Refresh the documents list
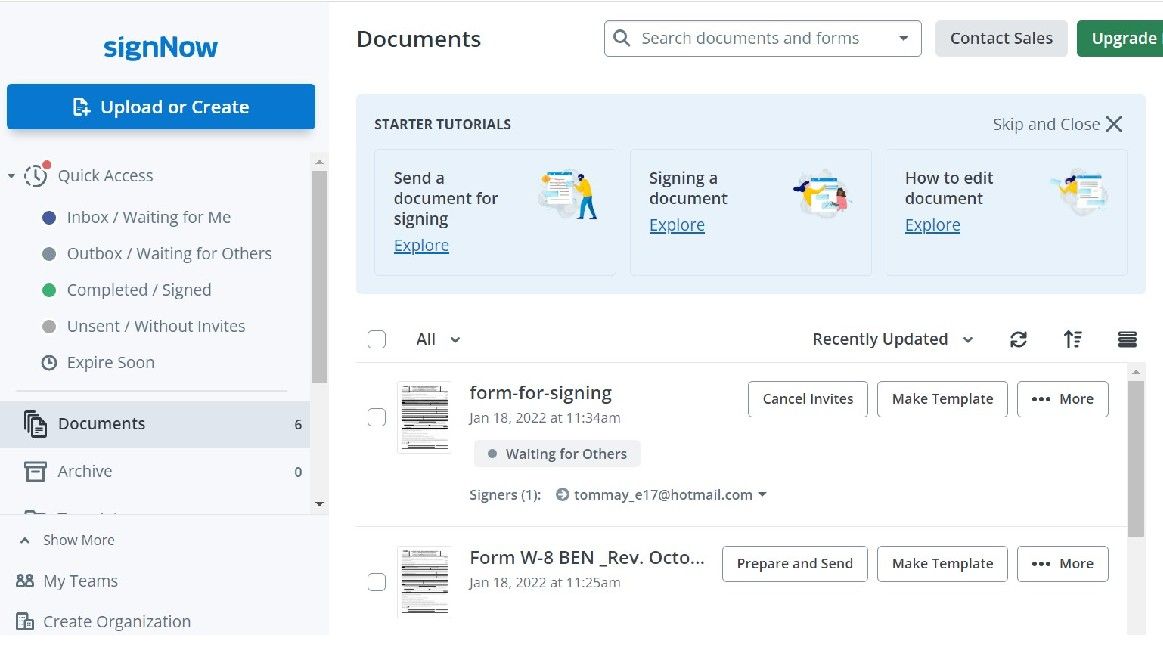Viewport: 1163px width, 654px height. (1018, 339)
